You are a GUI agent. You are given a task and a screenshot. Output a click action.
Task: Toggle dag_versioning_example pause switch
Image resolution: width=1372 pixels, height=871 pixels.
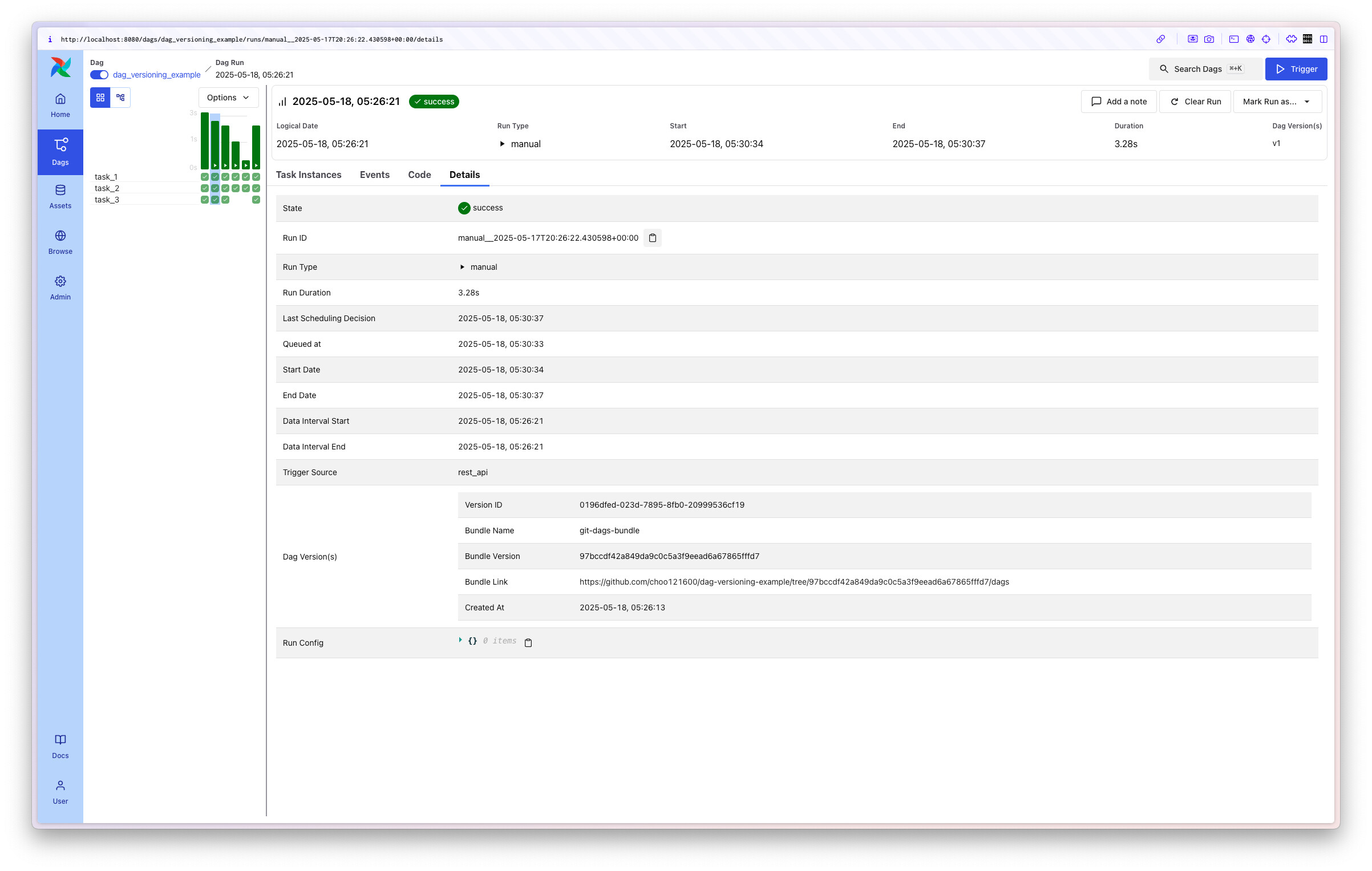tap(99, 75)
